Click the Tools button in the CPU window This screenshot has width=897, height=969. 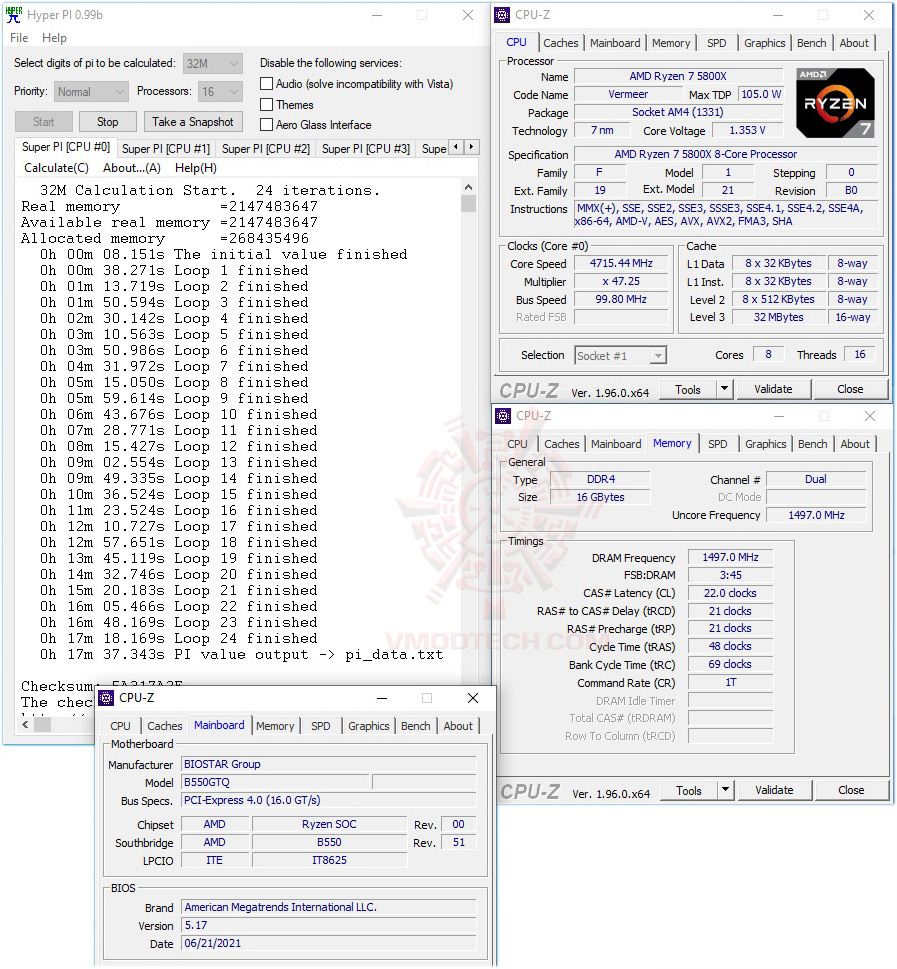[x=688, y=389]
